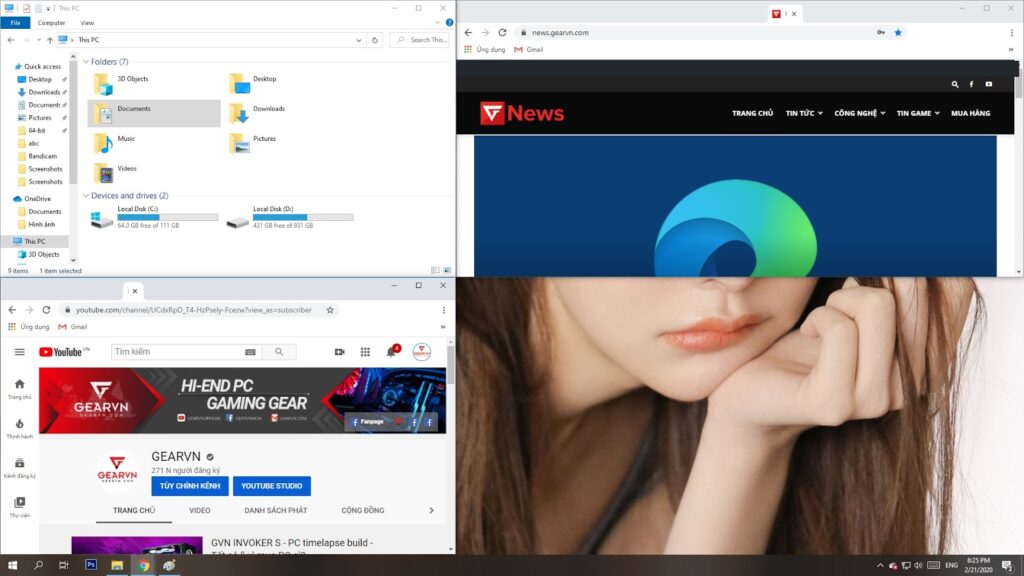Click the bookmark star in the news.gearvn.com address bar
Screen dimensions: 1024x576
(898, 33)
